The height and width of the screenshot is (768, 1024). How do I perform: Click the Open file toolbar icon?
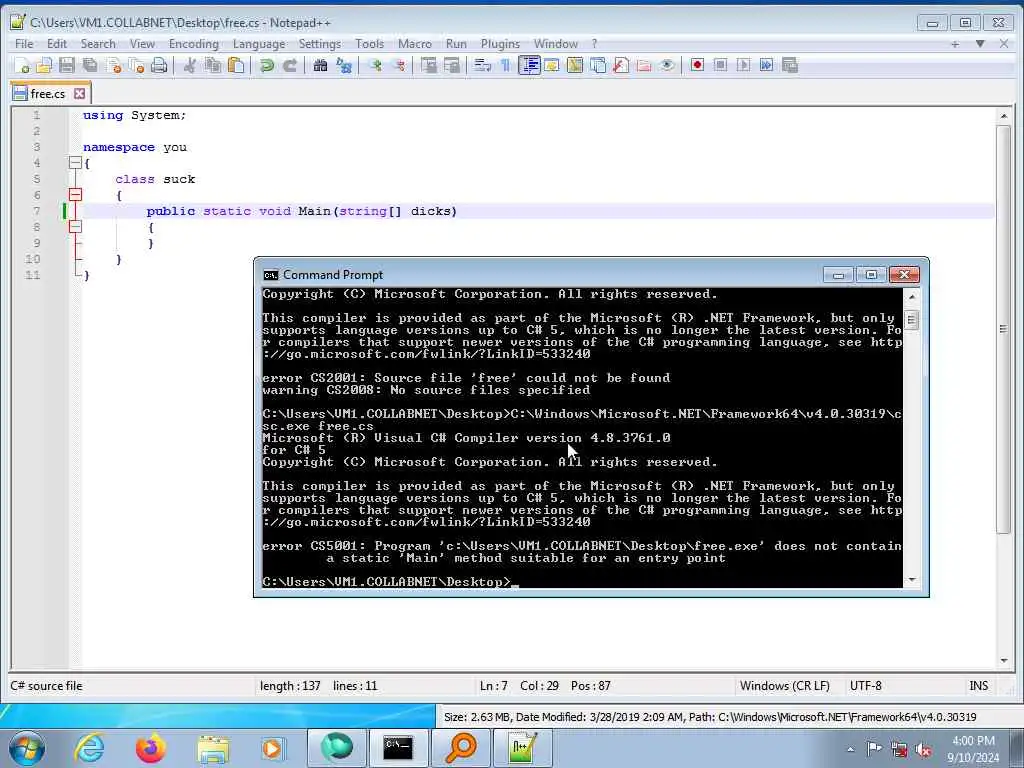click(44, 65)
